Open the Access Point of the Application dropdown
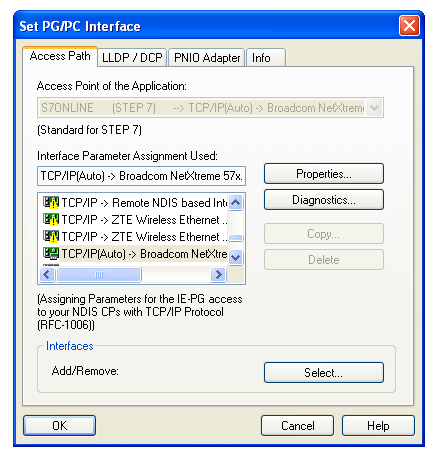434x459 pixels. tap(374, 108)
